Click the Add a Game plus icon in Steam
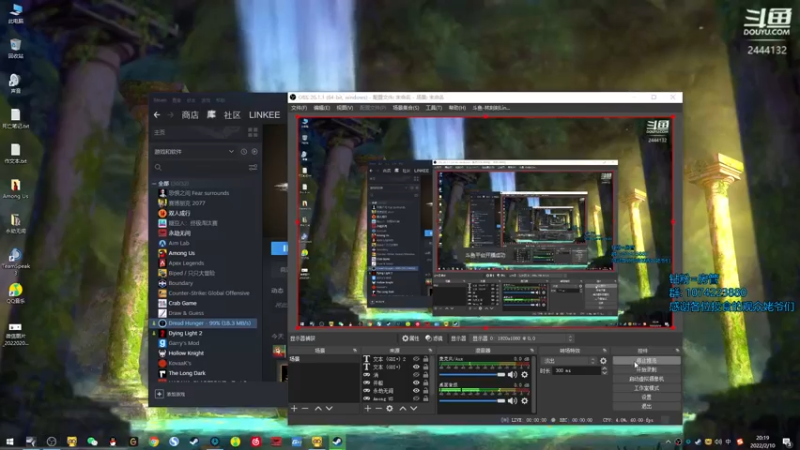800x450 pixels. coord(159,394)
